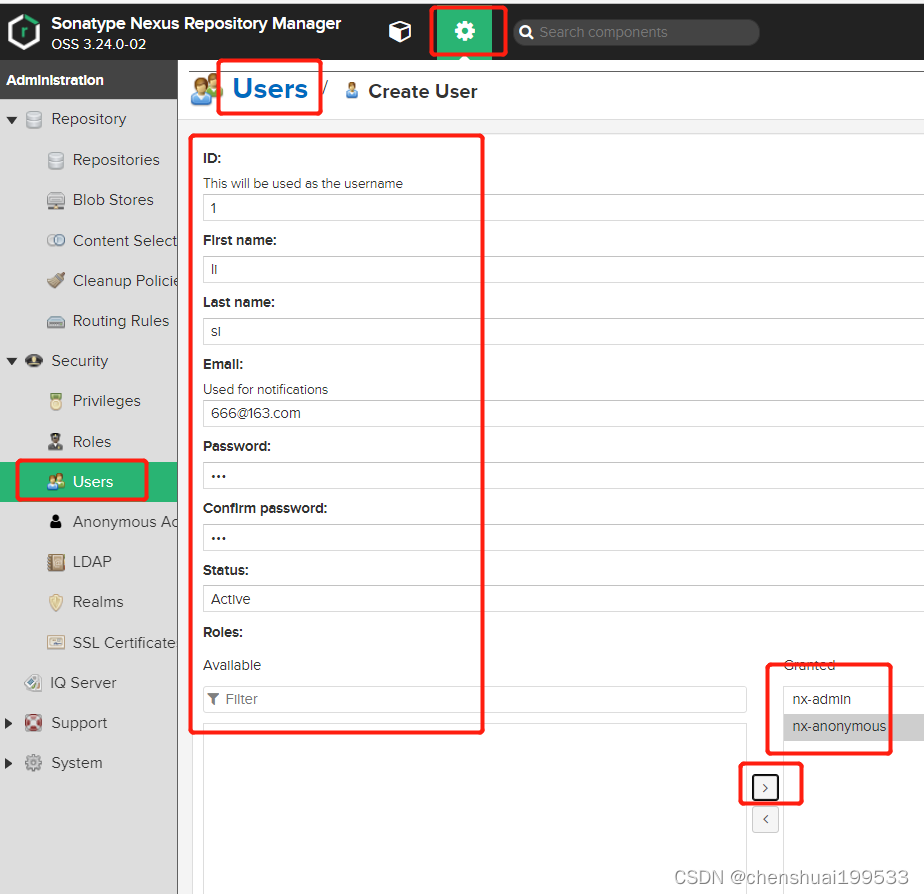Open Blob Stores in the sidebar
The width and height of the screenshot is (924, 894).
(113, 200)
